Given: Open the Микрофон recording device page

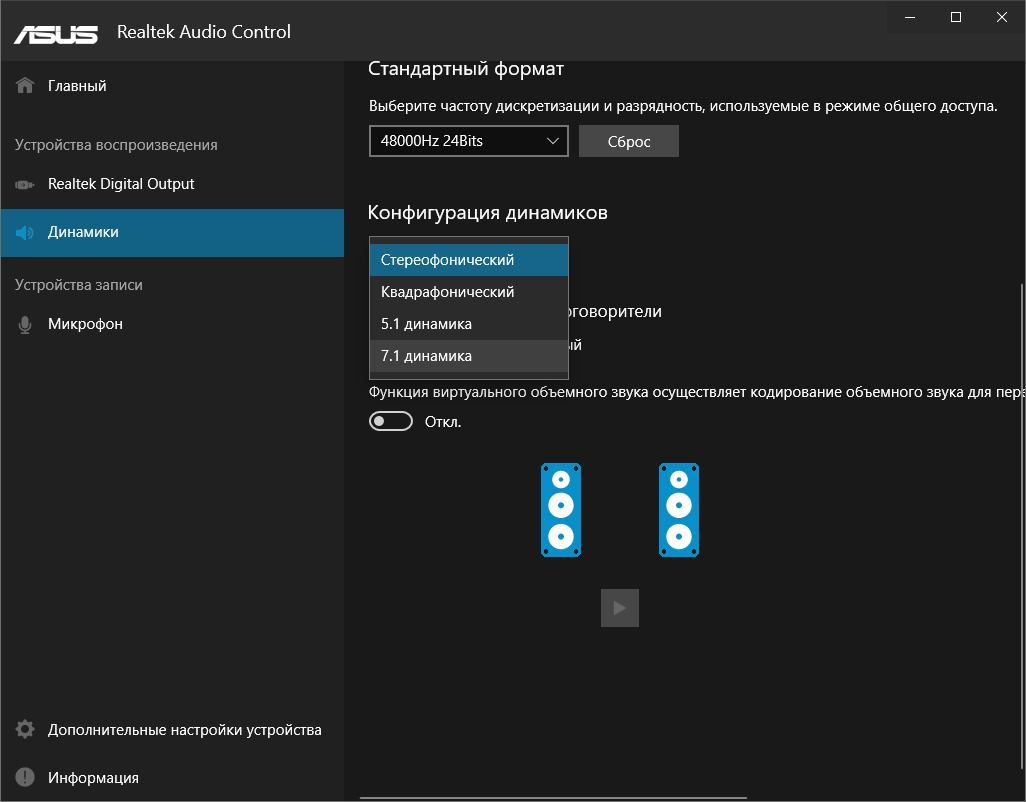Looking at the screenshot, I should click(x=85, y=325).
